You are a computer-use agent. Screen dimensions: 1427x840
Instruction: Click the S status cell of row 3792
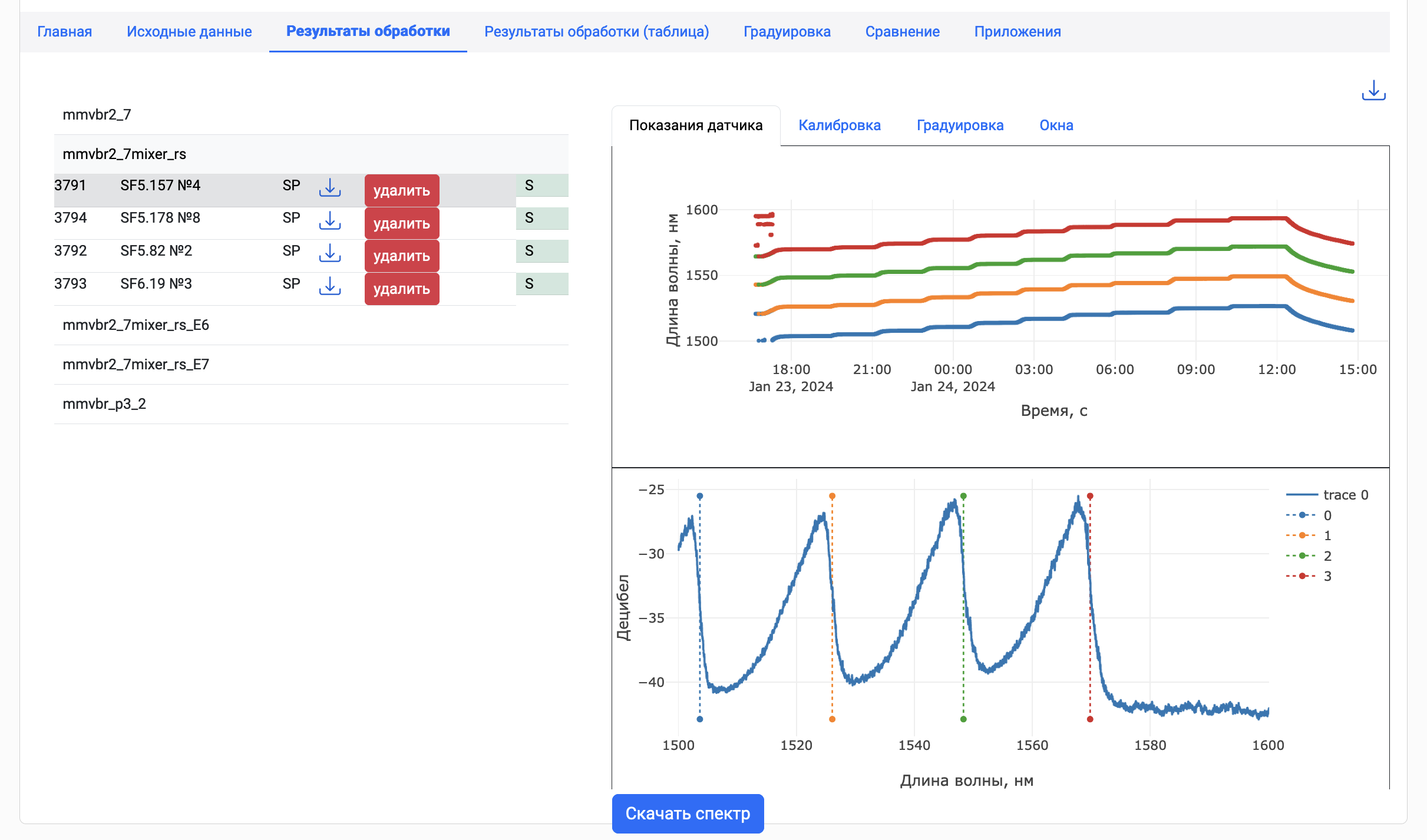[542, 251]
